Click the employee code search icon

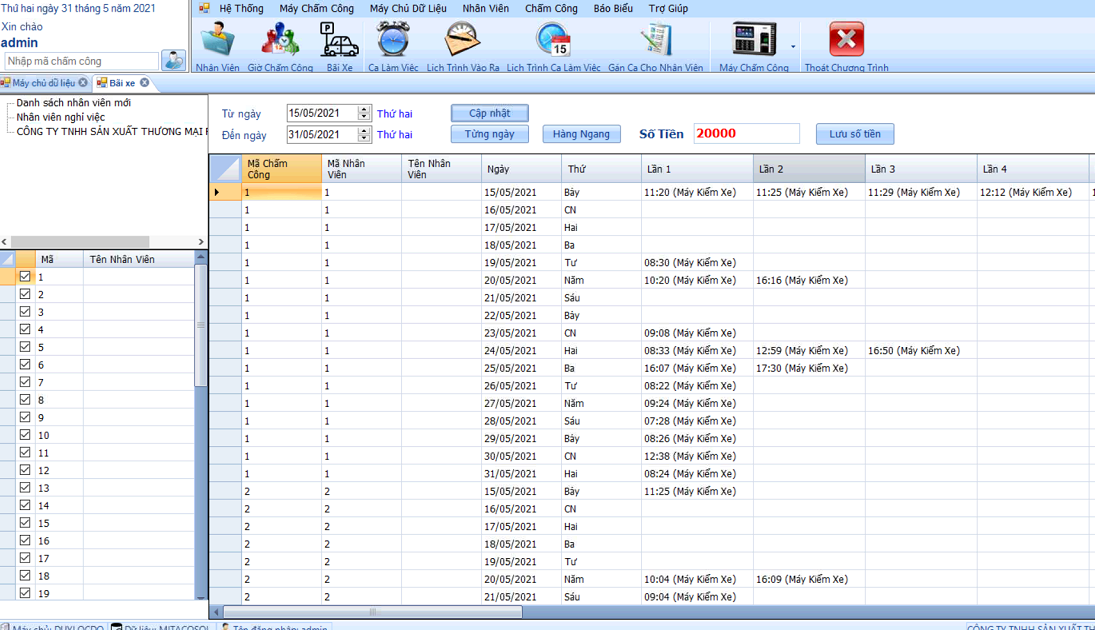pyautogui.click(x=173, y=61)
